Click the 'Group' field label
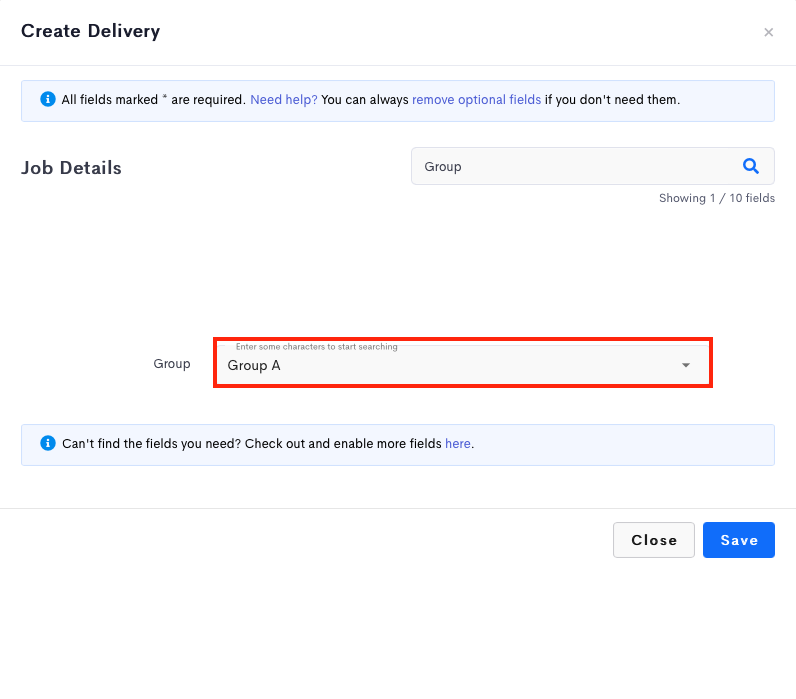The image size is (796, 699). pyautogui.click(x=172, y=364)
